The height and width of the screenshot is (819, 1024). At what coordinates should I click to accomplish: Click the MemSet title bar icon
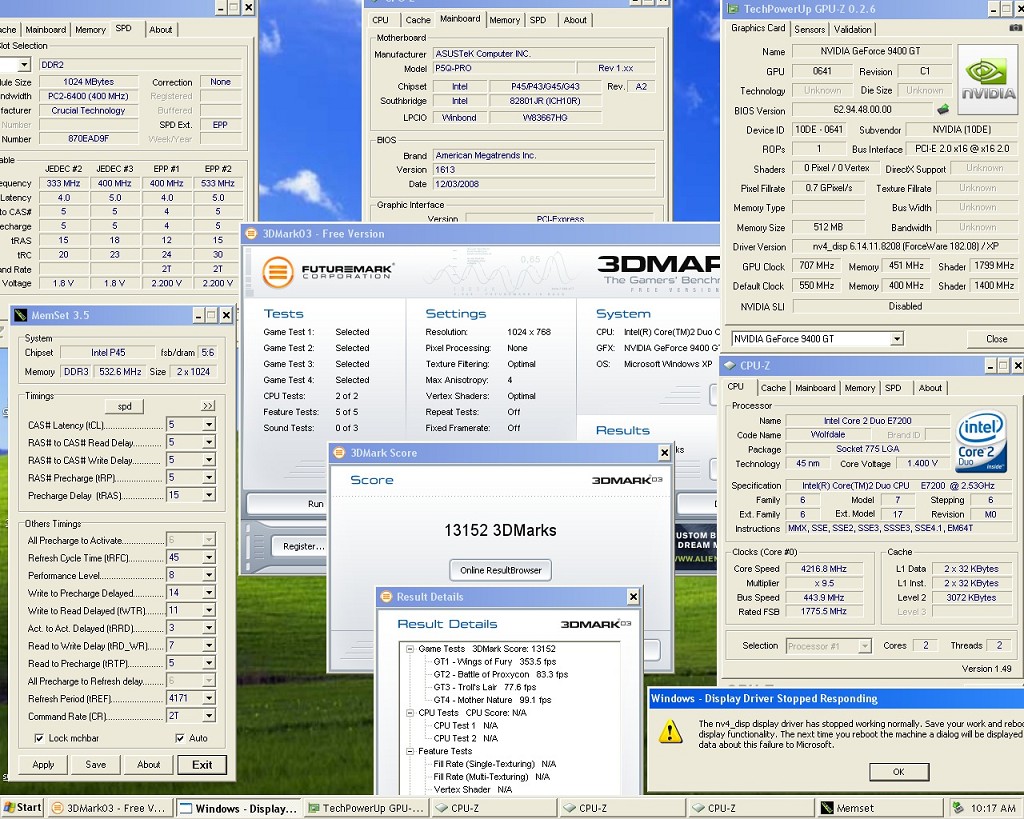tap(20, 315)
